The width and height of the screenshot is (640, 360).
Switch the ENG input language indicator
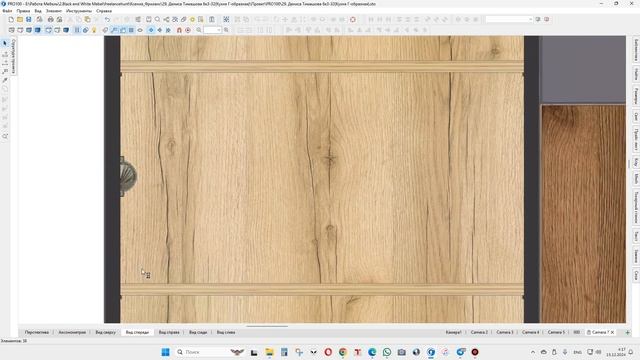578,352
